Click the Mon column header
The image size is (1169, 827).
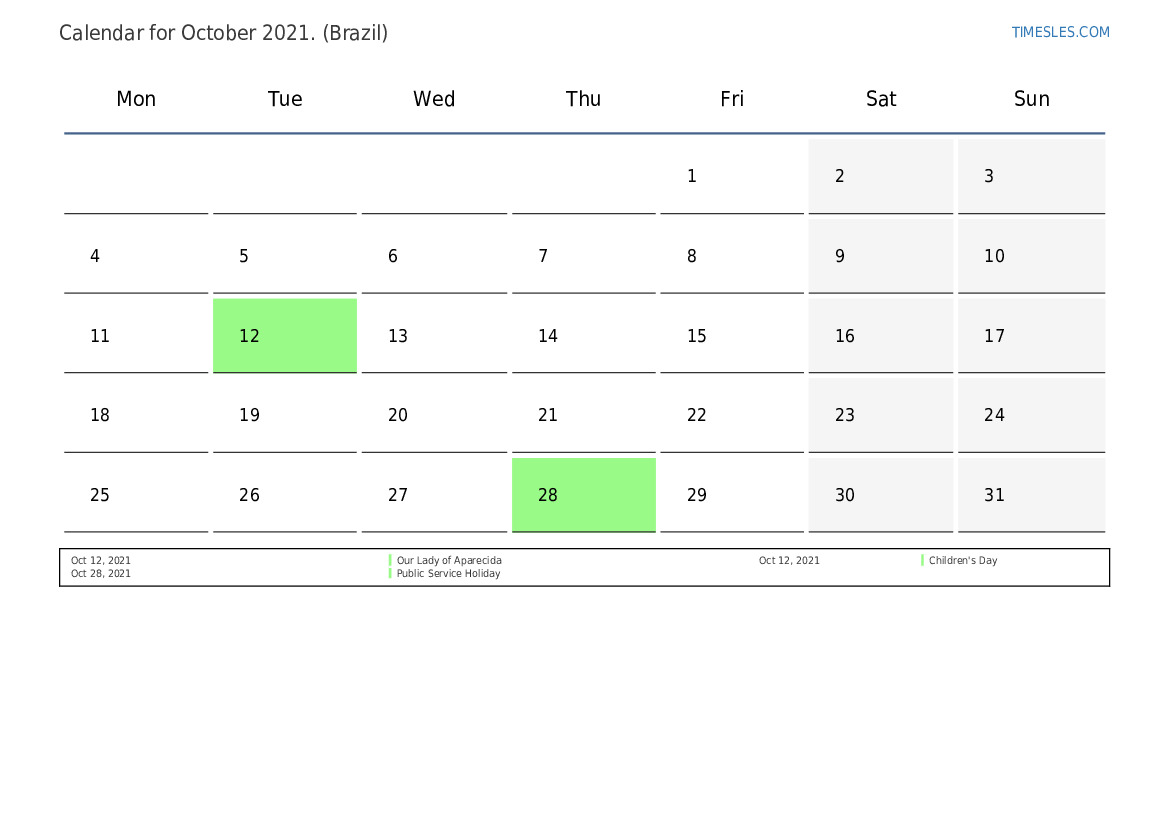point(136,99)
